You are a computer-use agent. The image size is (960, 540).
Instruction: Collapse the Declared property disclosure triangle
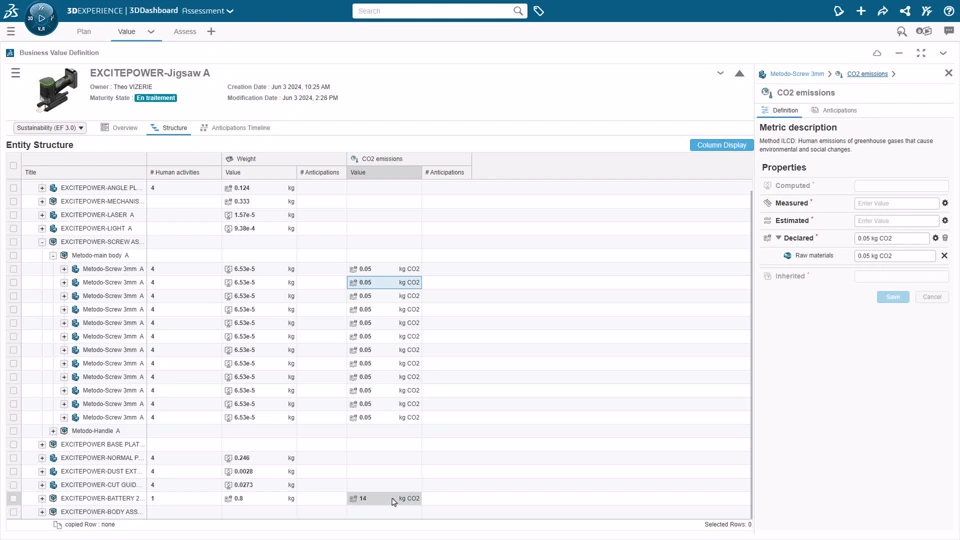[x=779, y=238]
